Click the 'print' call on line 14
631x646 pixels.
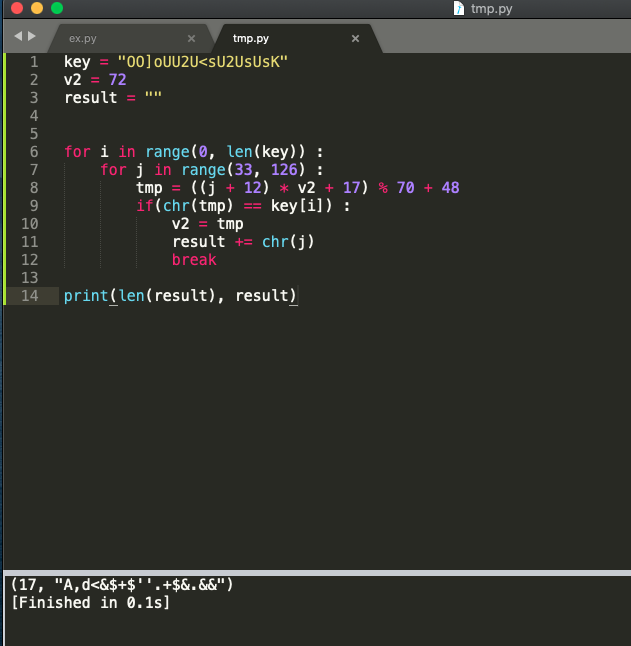pos(180,296)
